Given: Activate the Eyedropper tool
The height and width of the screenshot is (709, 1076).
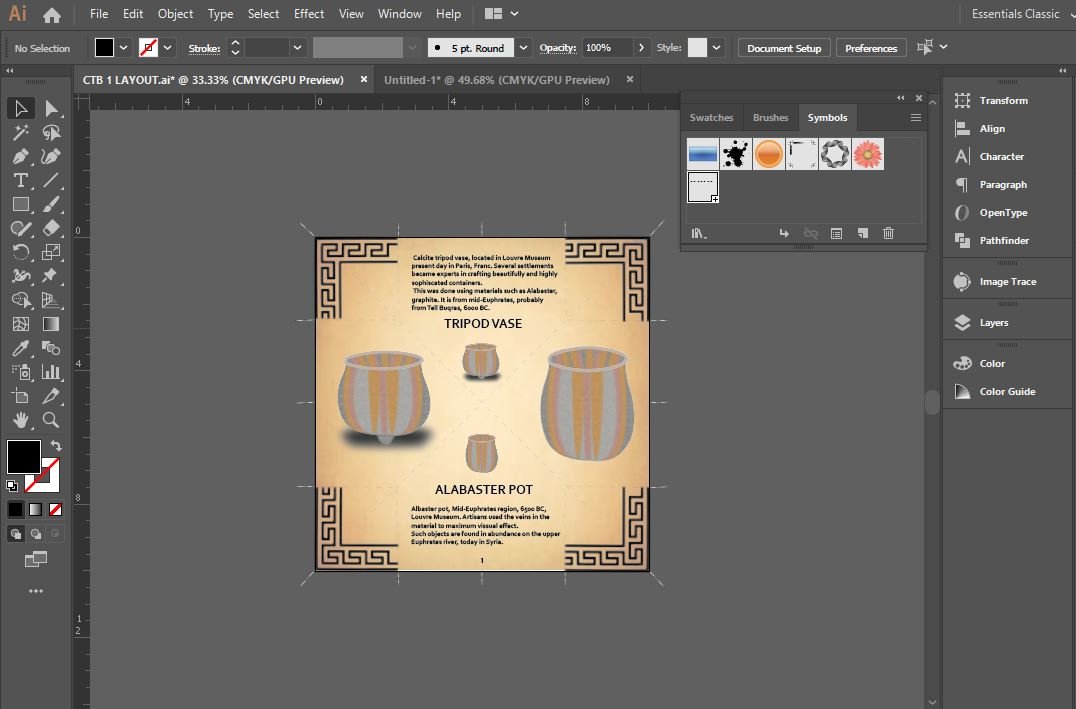Looking at the screenshot, I should 20,348.
